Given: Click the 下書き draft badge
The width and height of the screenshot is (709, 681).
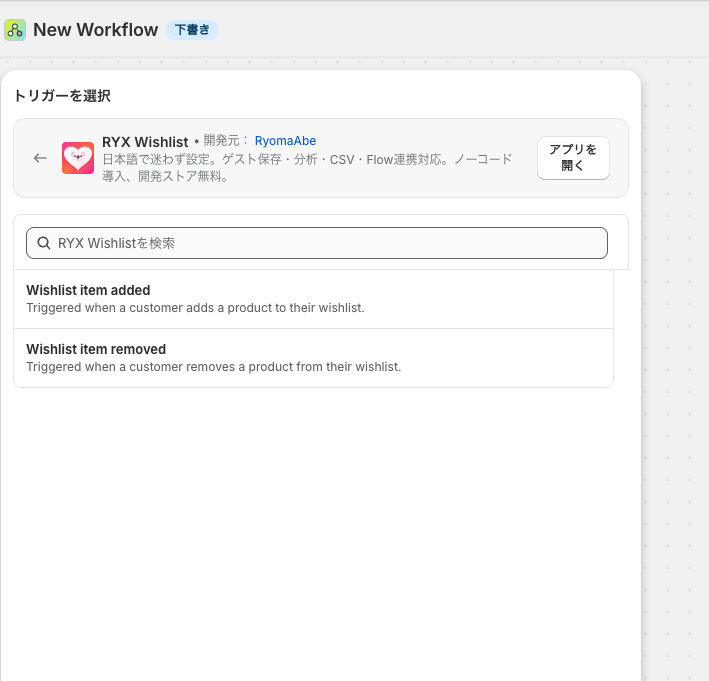Looking at the screenshot, I should tap(192, 30).
